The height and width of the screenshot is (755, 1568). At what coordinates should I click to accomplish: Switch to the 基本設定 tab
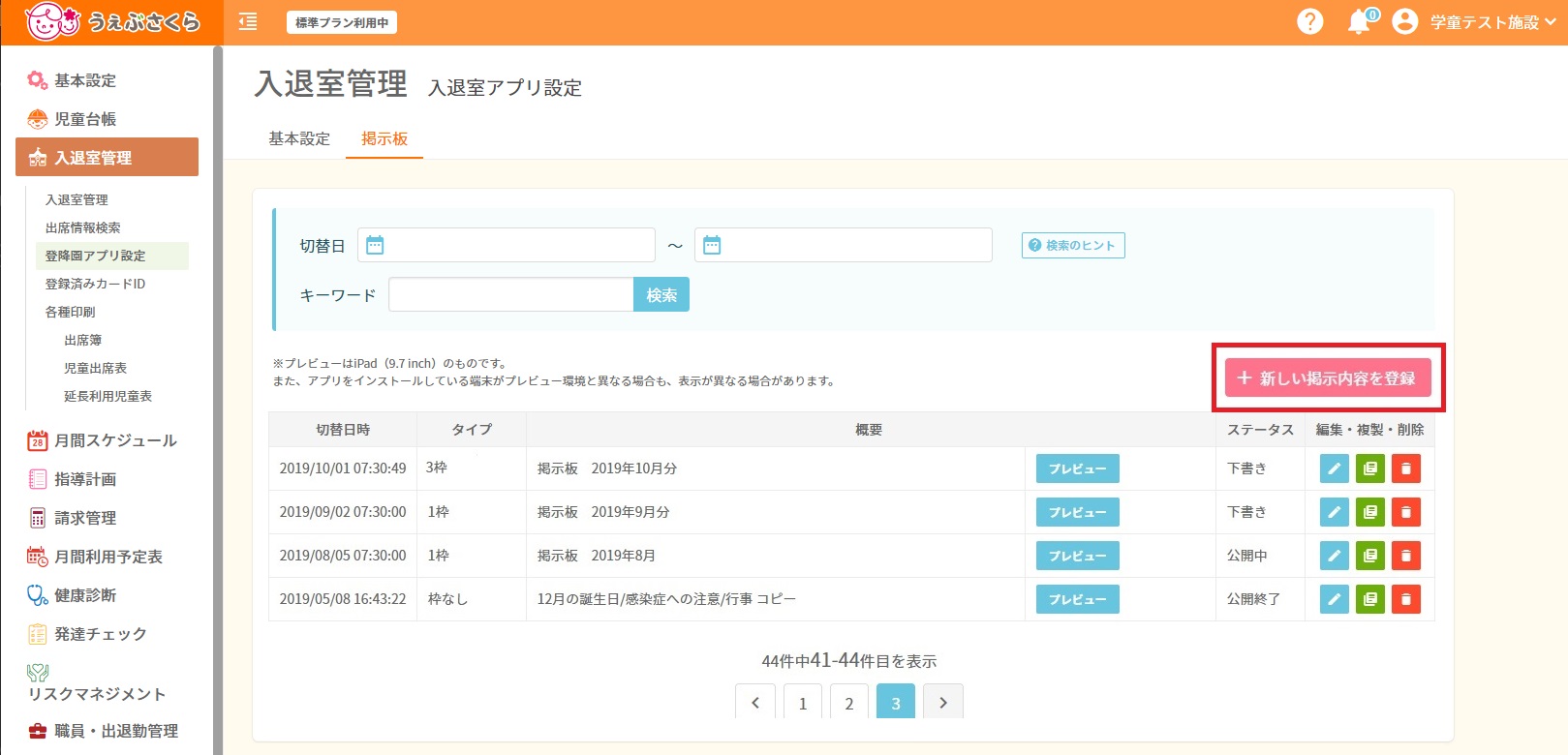pos(299,138)
